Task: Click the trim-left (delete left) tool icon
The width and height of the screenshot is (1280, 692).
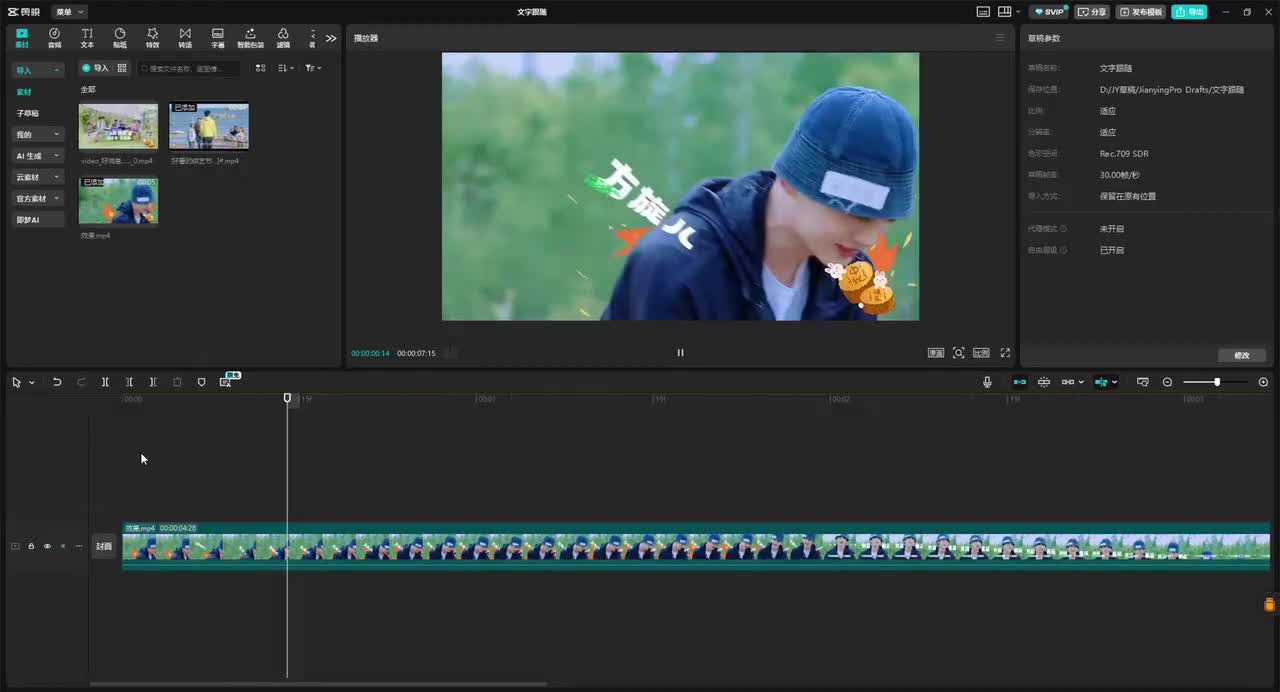Action: [129, 382]
